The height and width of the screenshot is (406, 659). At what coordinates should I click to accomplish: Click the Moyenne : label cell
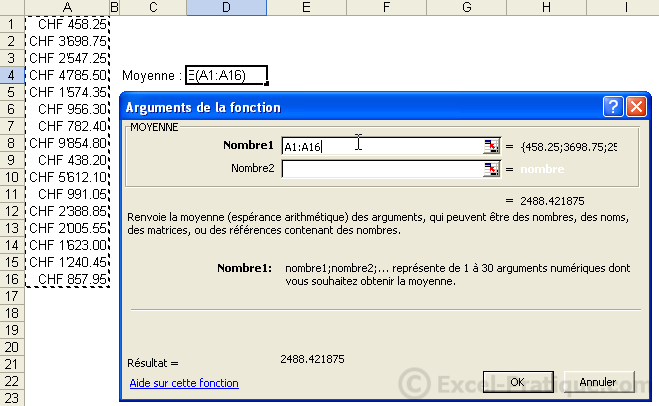coord(152,76)
